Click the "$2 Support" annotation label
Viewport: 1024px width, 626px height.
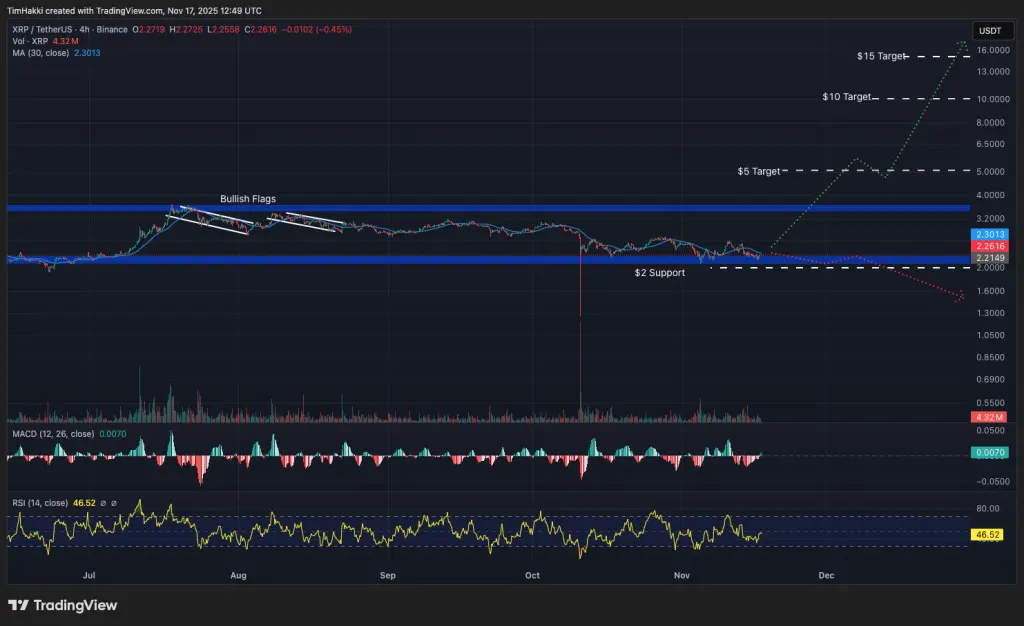point(660,272)
